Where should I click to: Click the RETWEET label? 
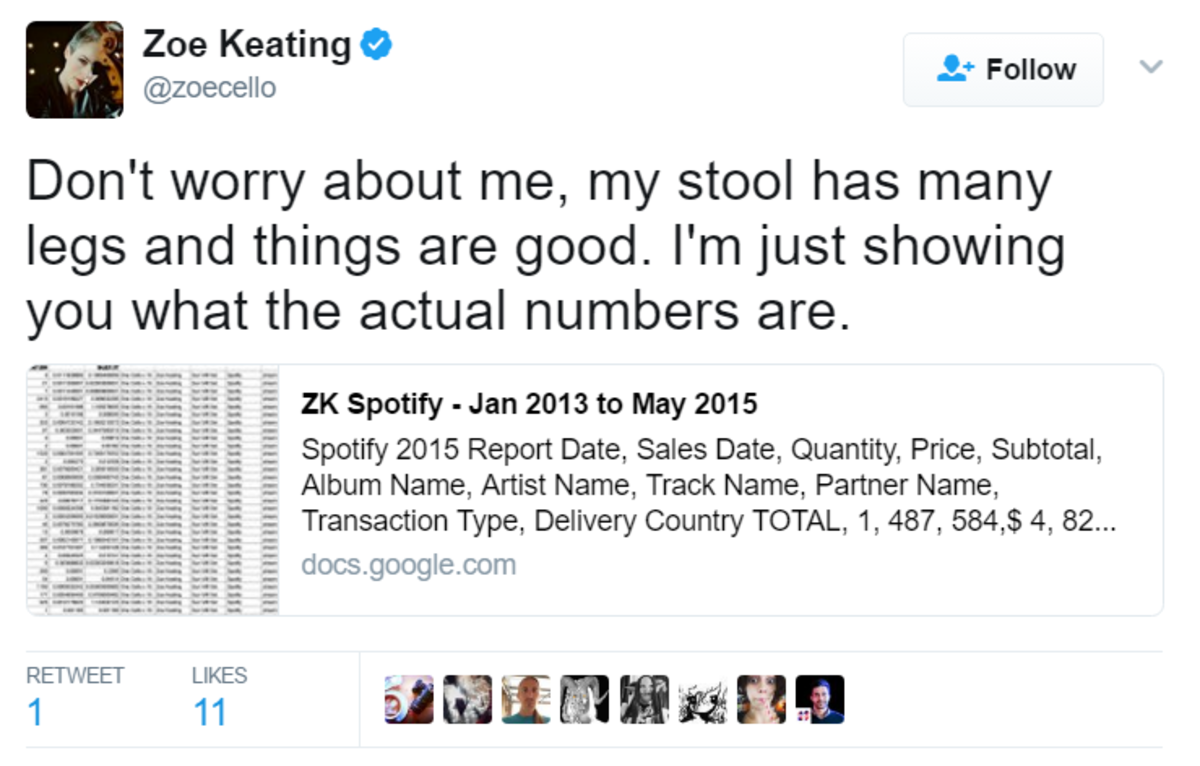(74, 675)
